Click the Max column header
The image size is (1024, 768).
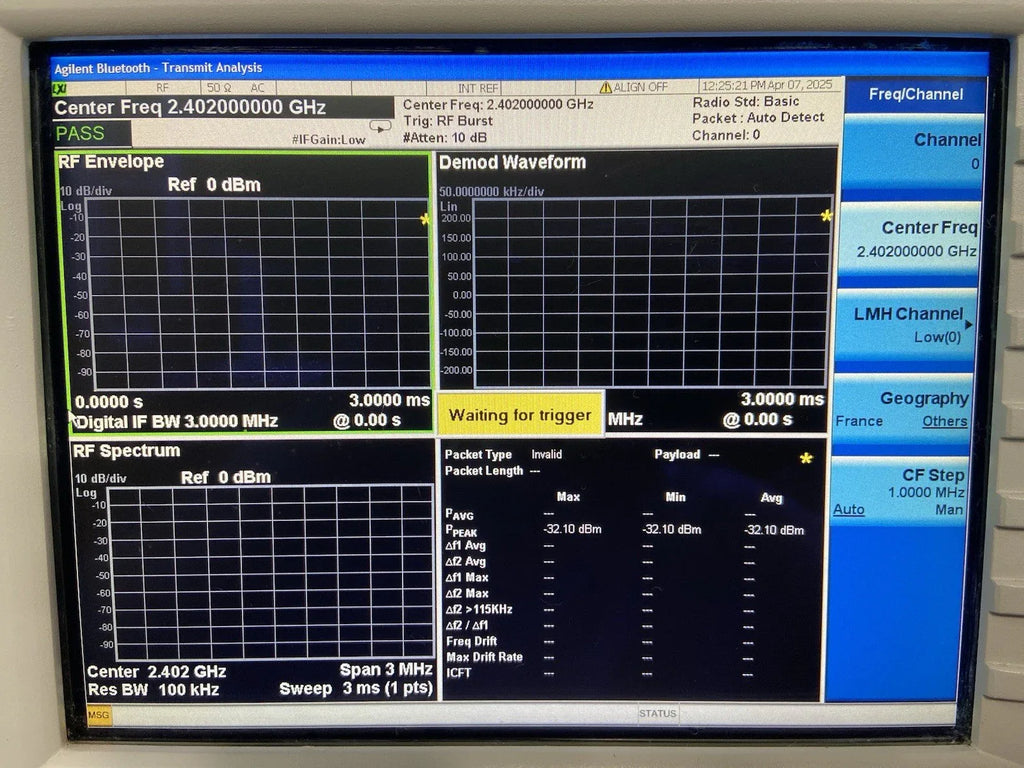(x=568, y=497)
